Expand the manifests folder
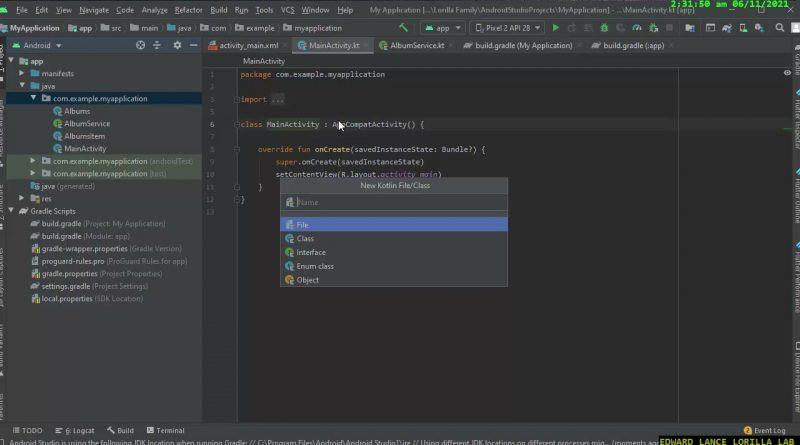This screenshot has height=445, width=800. point(22,73)
